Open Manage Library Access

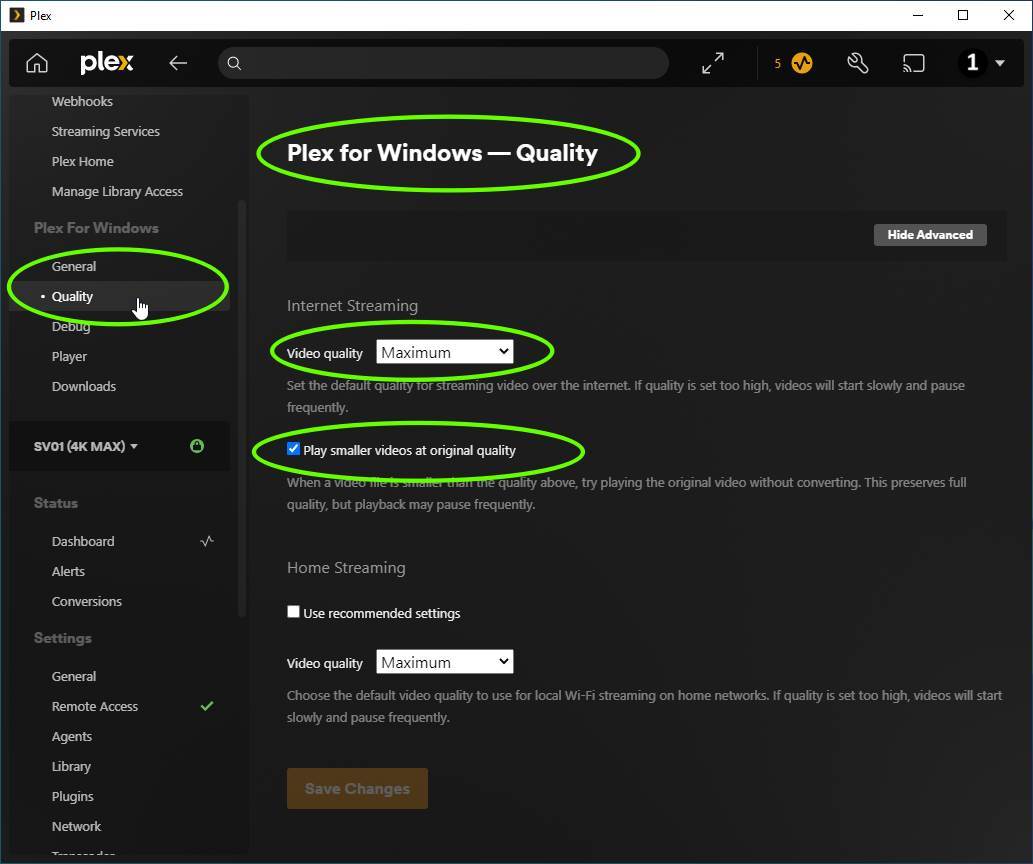[117, 191]
